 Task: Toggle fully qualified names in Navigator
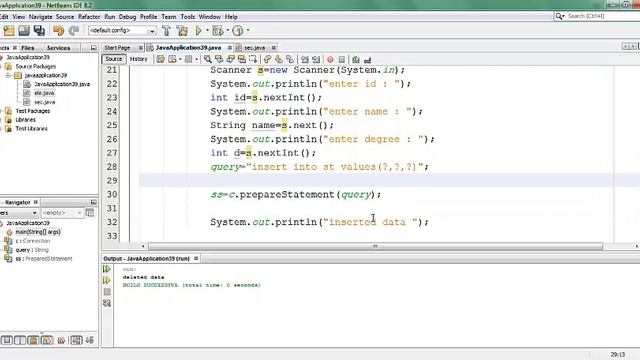(62, 340)
